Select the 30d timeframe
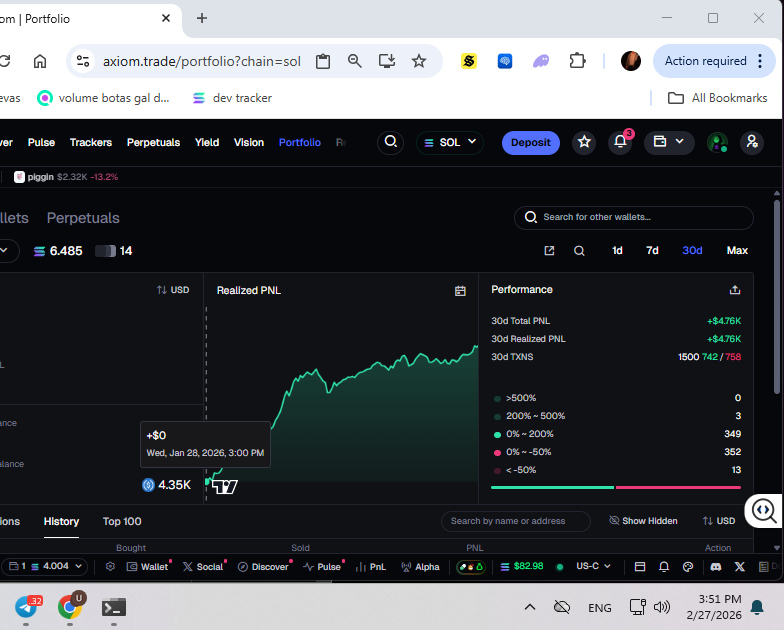This screenshot has height=630, width=784. pos(692,250)
